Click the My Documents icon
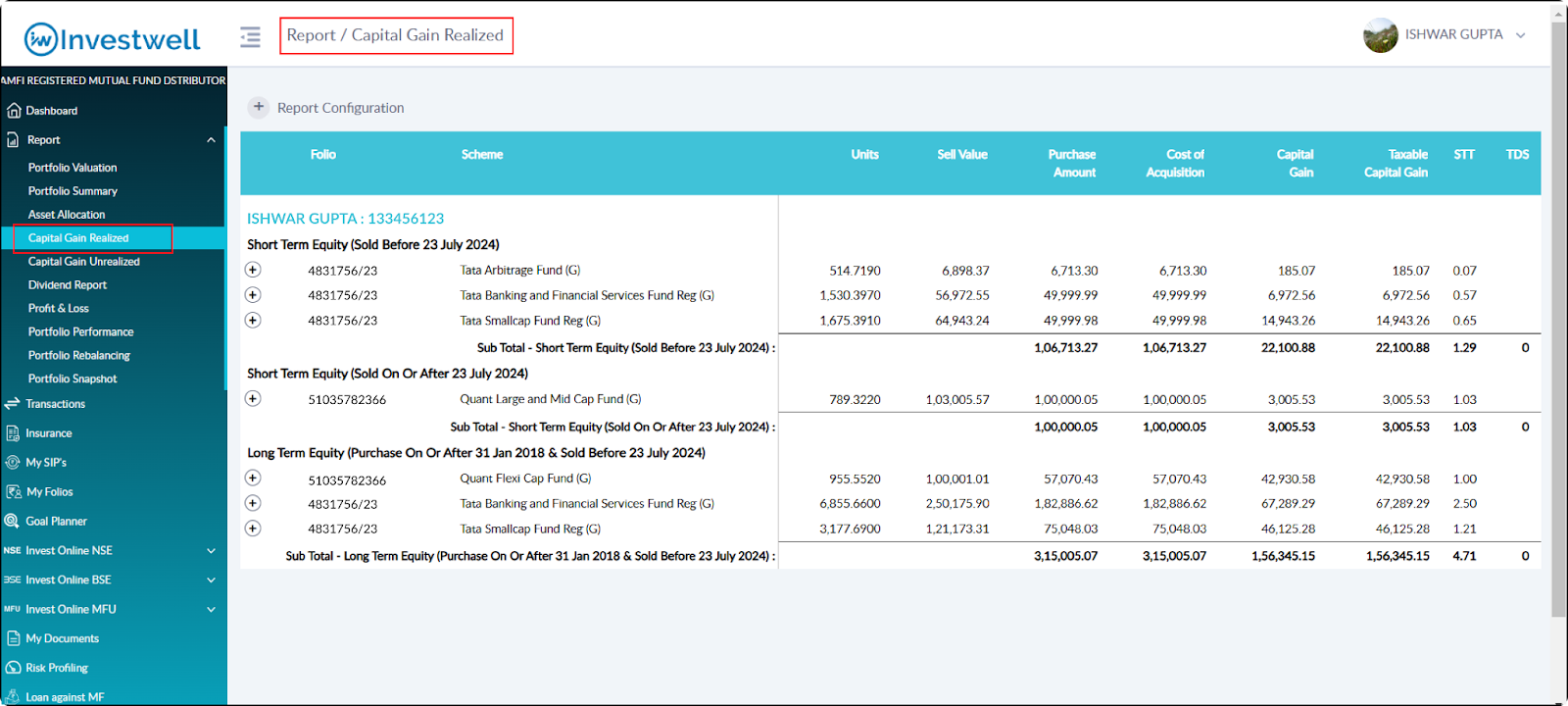 pyautogui.click(x=13, y=639)
